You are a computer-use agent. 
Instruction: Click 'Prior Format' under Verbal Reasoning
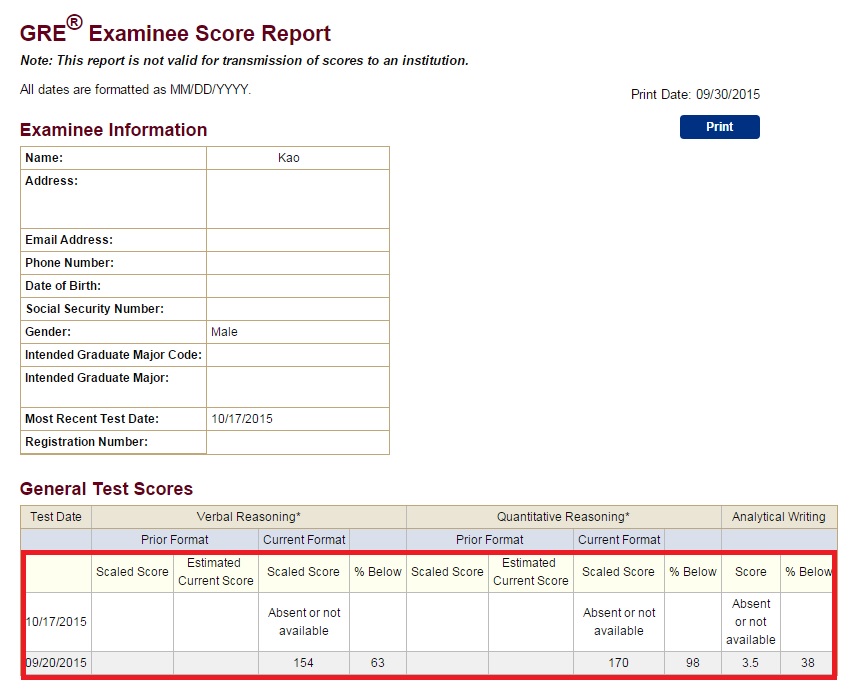(x=174, y=540)
